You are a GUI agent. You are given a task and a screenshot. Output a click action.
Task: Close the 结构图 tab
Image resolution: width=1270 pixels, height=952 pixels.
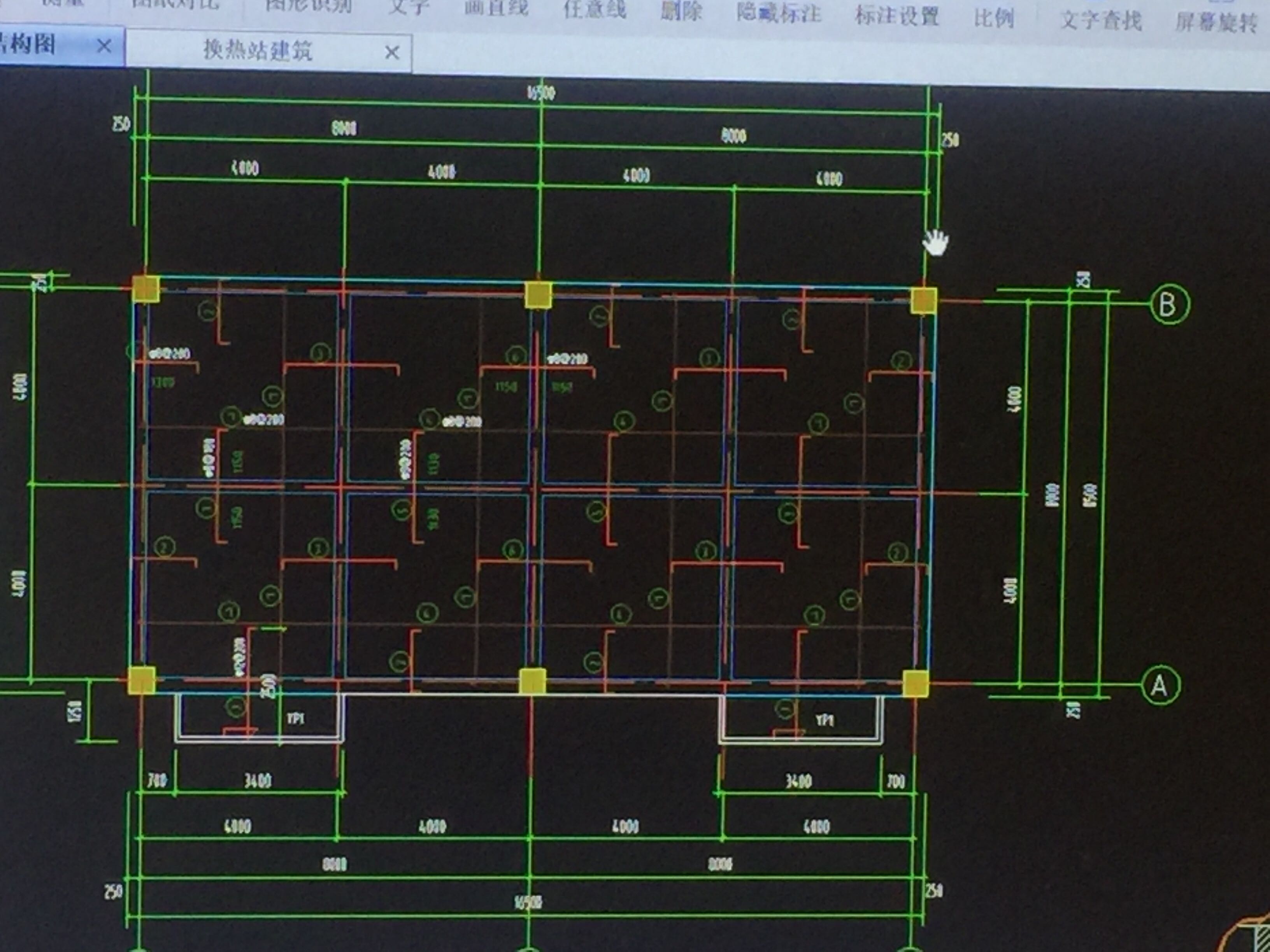coord(104,45)
